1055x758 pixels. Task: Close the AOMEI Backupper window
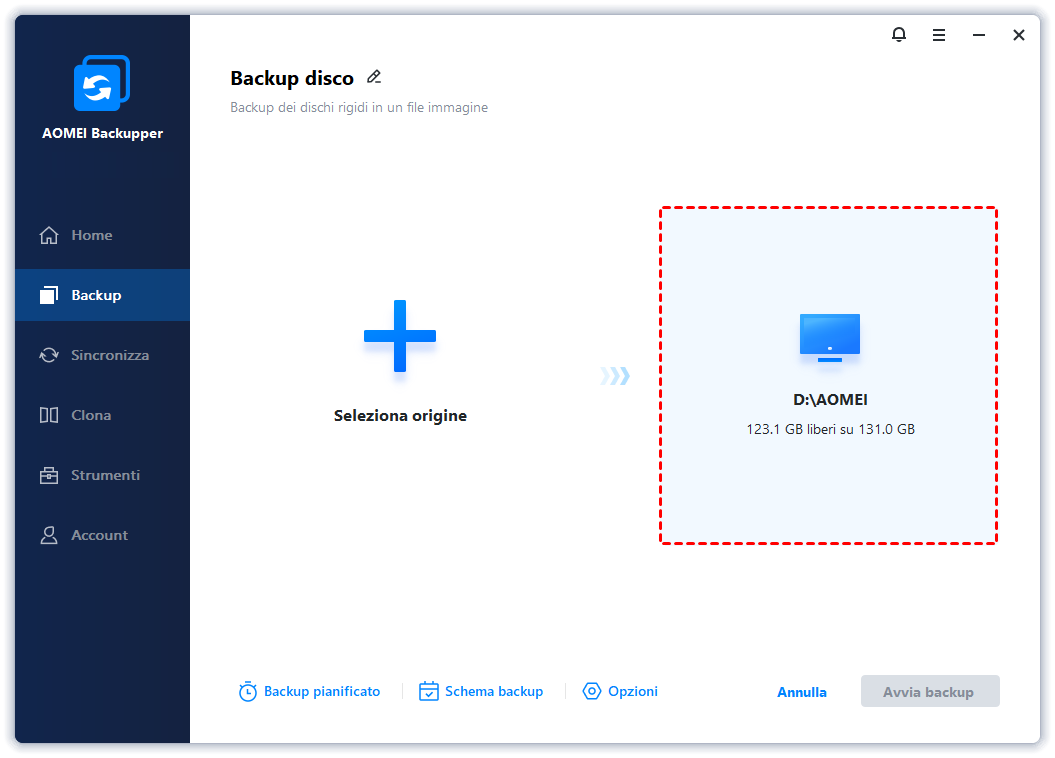tap(1019, 35)
